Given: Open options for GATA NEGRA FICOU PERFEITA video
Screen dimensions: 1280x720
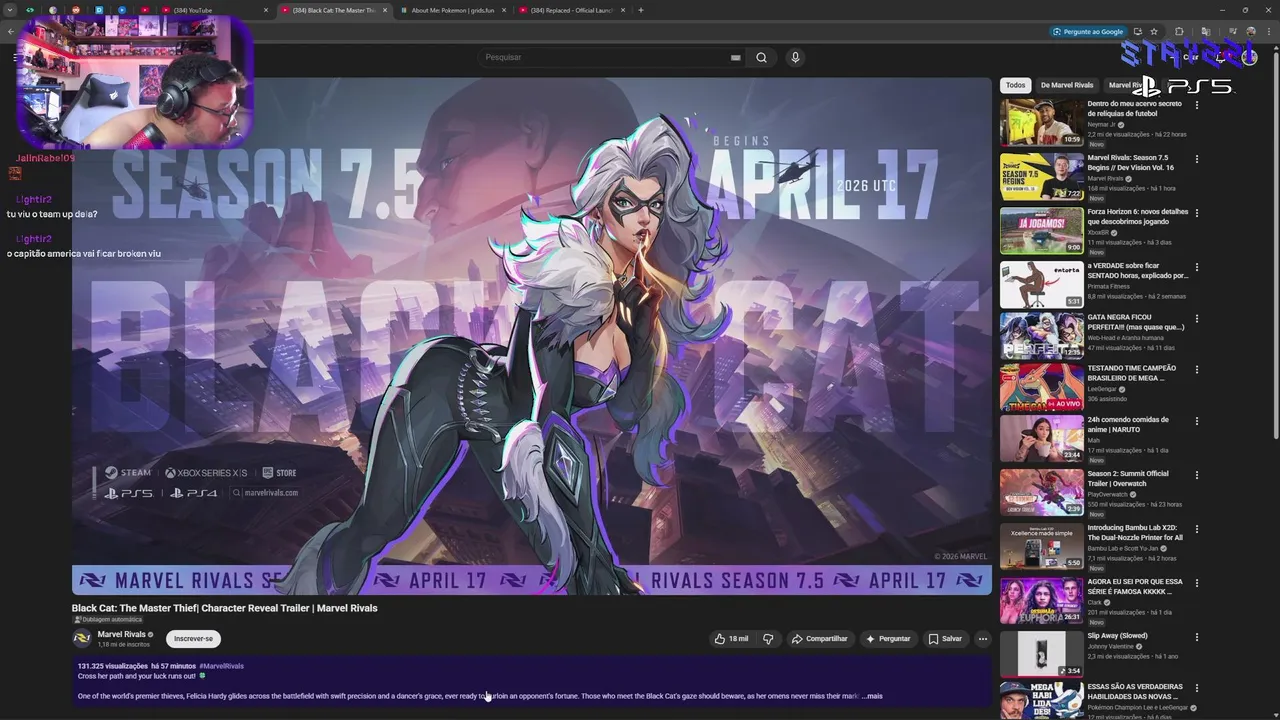Looking at the screenshot, I should point(1196,319).
